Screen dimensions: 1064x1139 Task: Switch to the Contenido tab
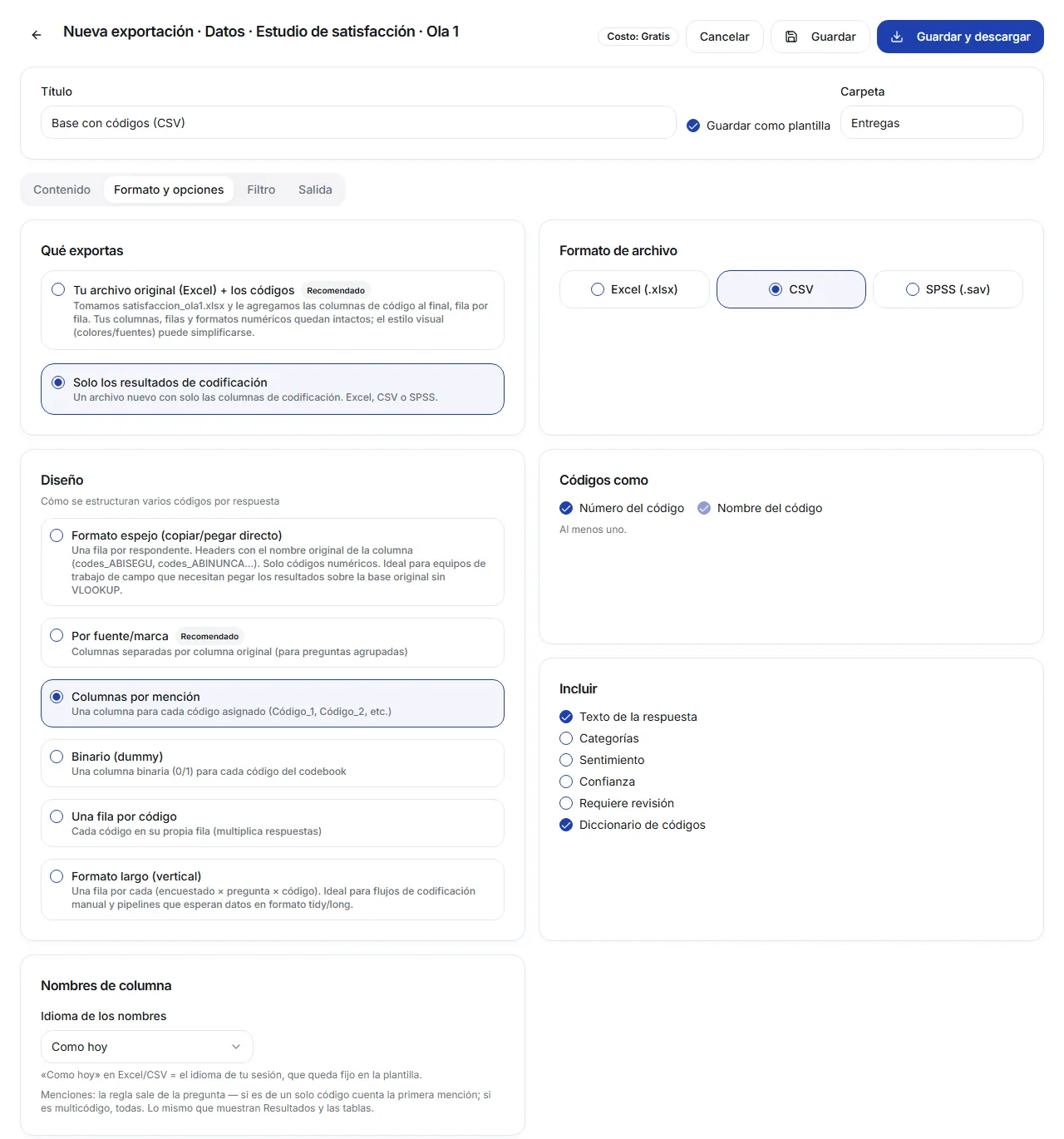62,190
